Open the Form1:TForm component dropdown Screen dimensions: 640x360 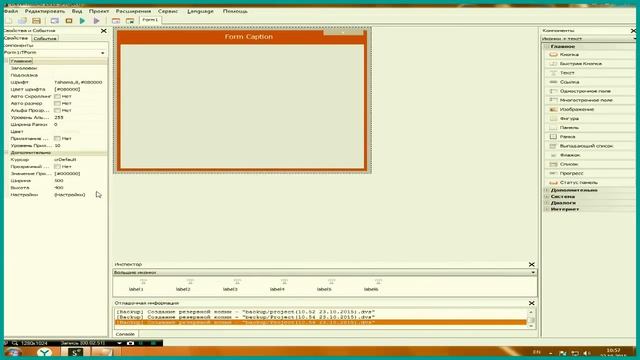102,53
